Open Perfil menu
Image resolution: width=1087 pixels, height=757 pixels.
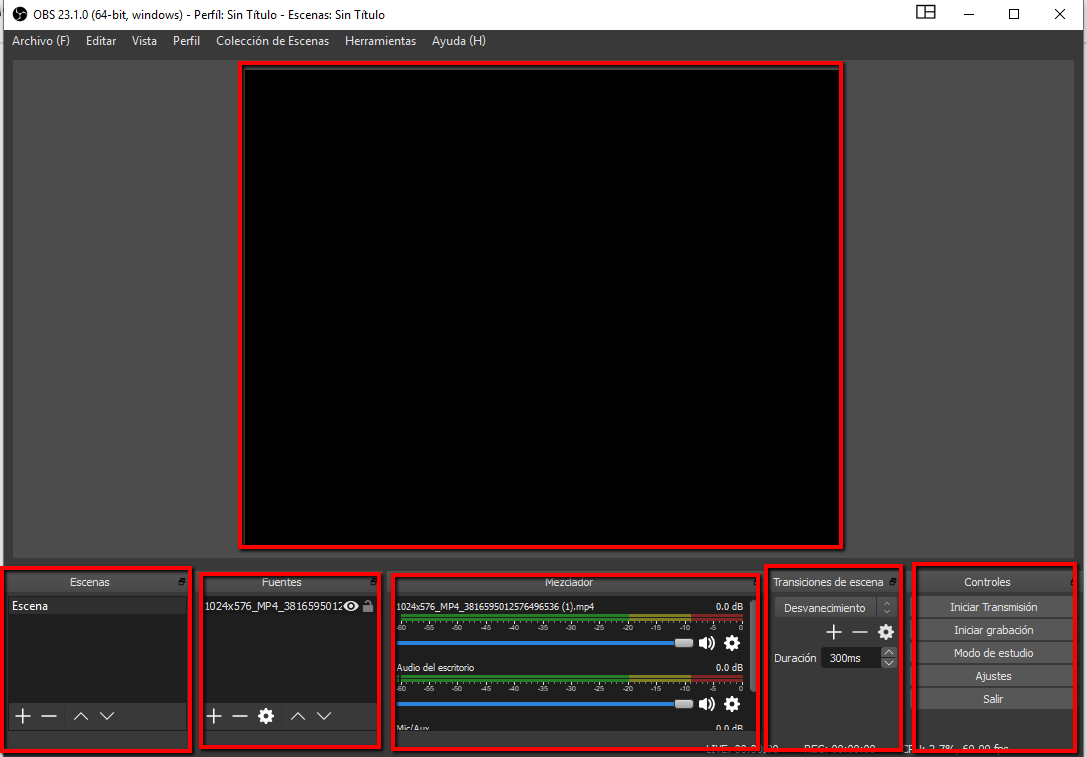pyautogui.click(x=186, y=41)
